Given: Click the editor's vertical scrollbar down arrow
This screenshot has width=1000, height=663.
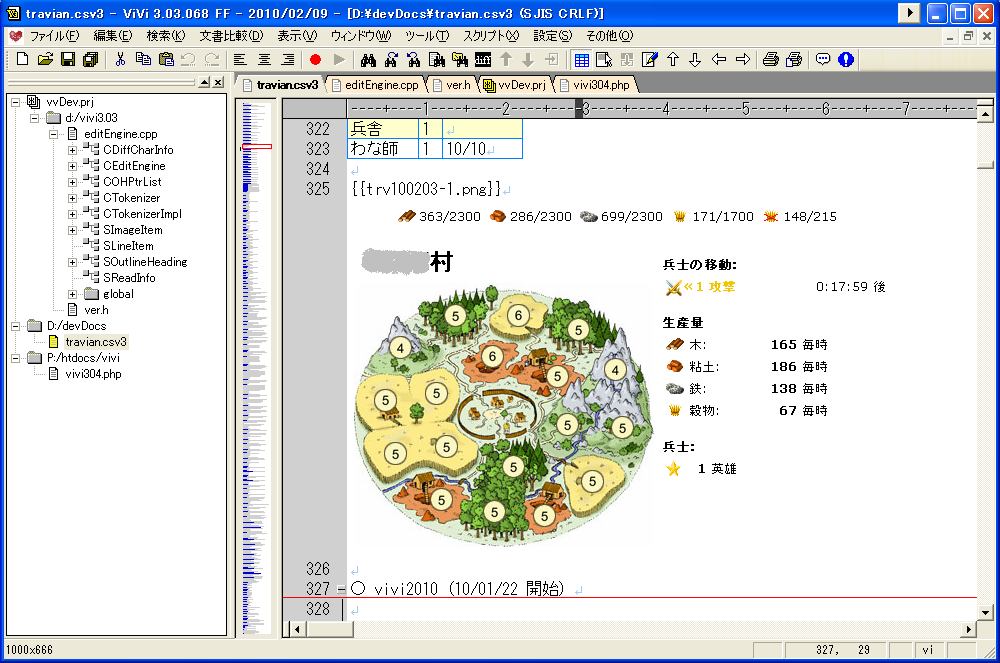Looking at the screenshot, I should pos(985,613).
